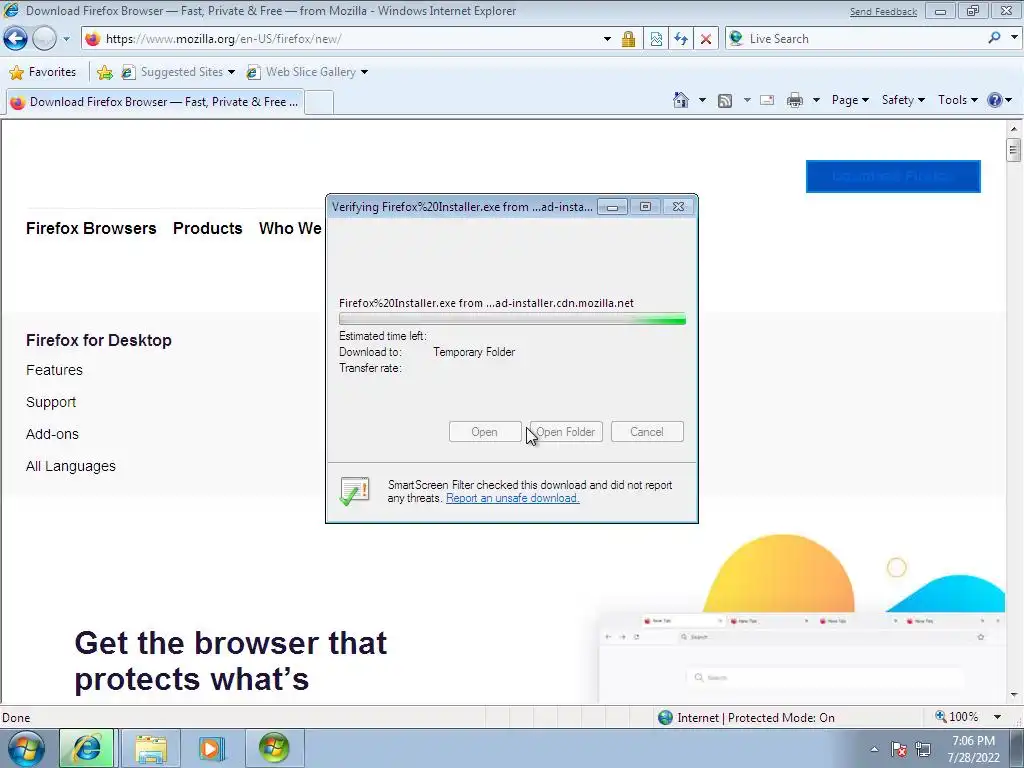Click the red Stop loading icon
Screen dimensions: 1024x768
point(706,39)
